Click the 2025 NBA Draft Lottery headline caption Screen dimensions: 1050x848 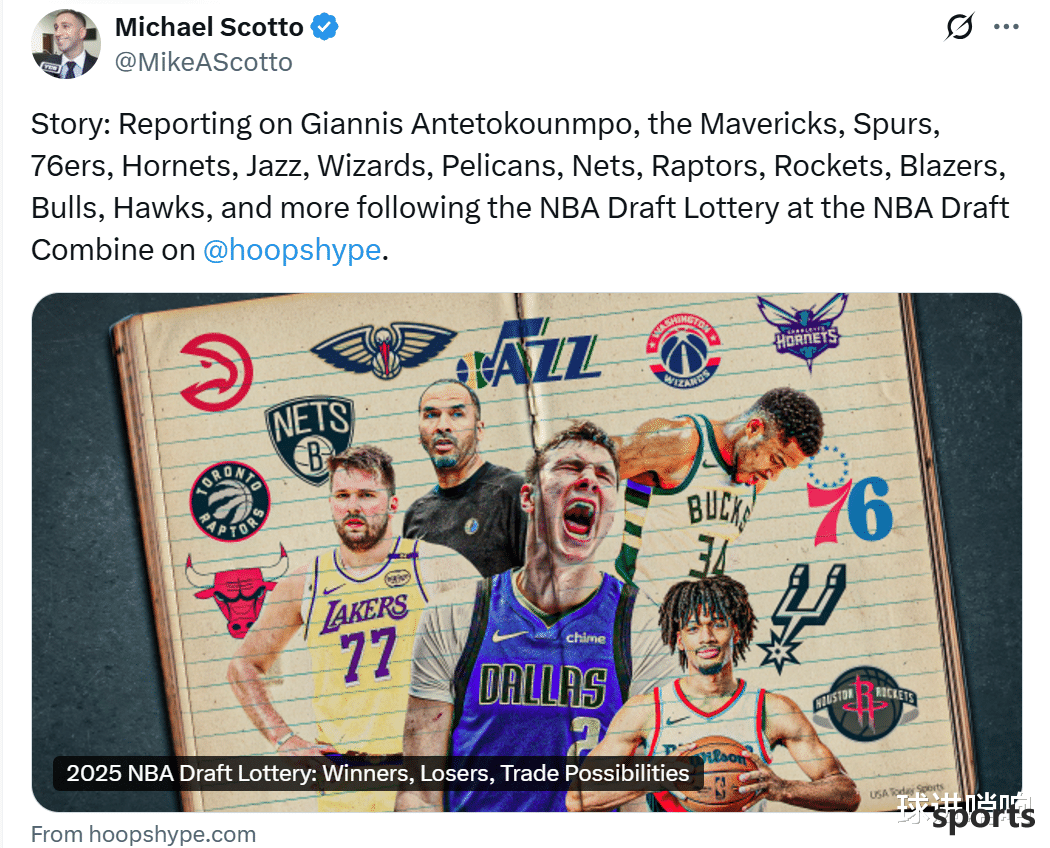click(x=378, y=773)
